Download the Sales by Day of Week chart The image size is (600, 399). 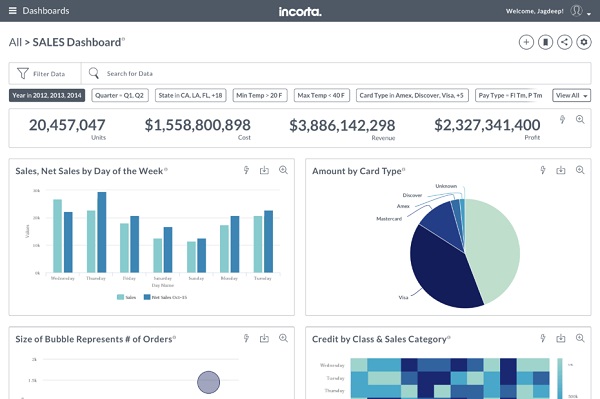[264, 170]
